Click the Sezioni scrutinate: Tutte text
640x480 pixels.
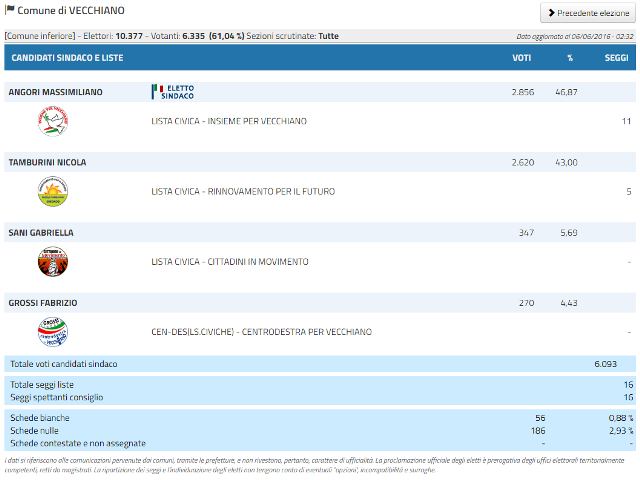pyautogui.click(x=293, y=36)
